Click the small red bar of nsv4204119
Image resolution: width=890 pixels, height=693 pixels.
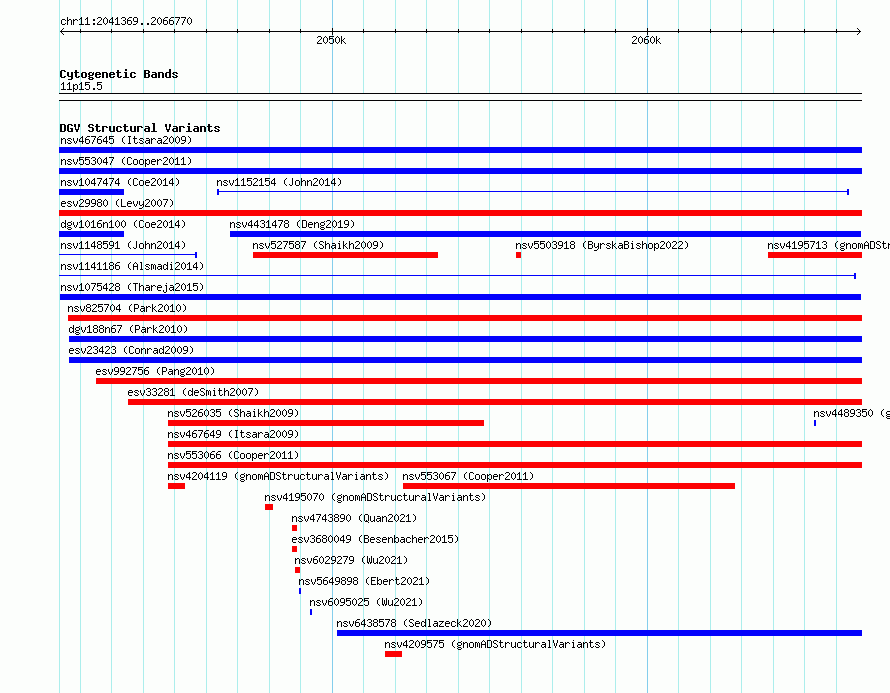(x=177, y=486)
